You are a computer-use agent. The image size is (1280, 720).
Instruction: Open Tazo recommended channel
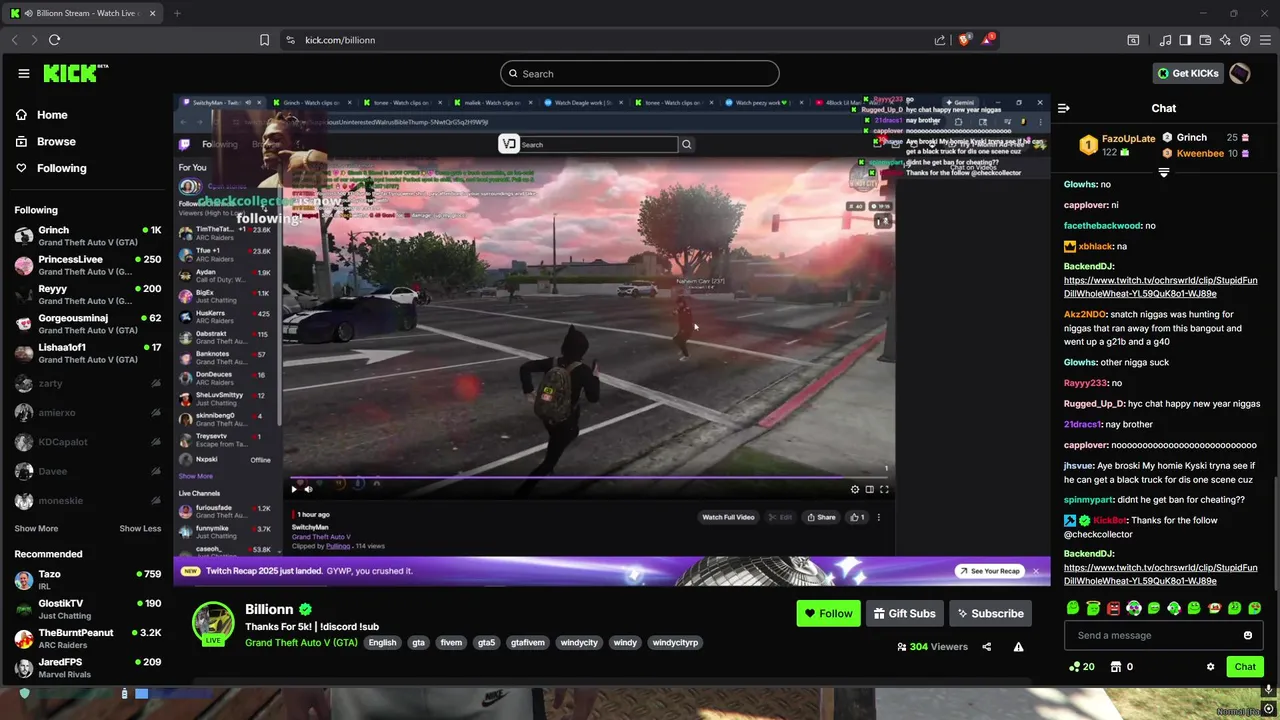click(88, 580)
